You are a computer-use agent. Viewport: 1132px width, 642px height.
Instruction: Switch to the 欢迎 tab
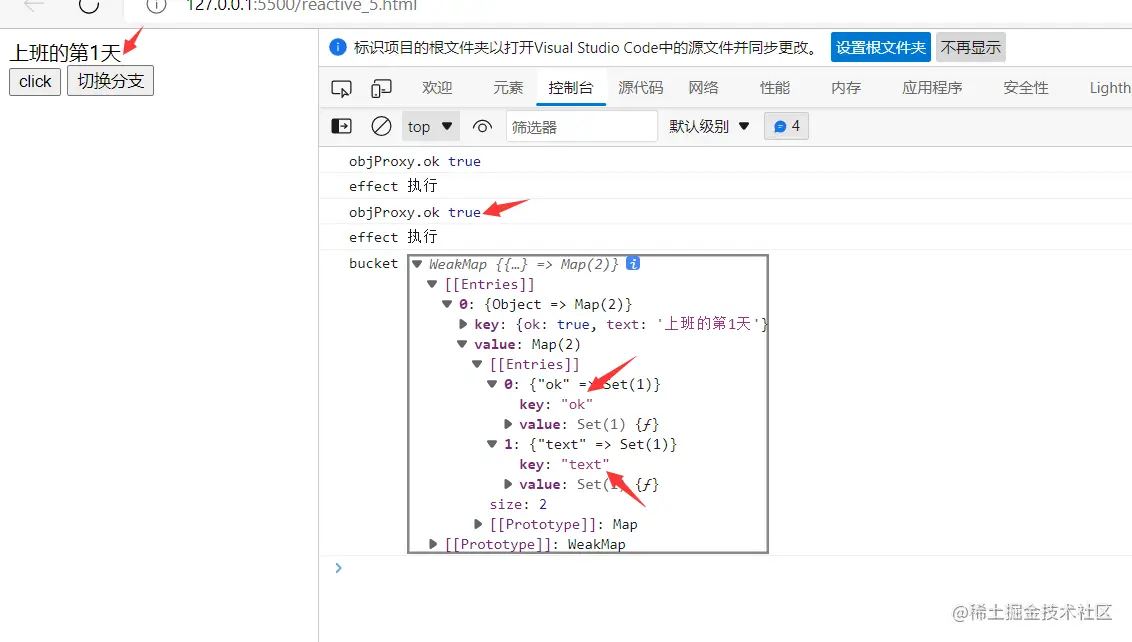[x=437, y=88]
